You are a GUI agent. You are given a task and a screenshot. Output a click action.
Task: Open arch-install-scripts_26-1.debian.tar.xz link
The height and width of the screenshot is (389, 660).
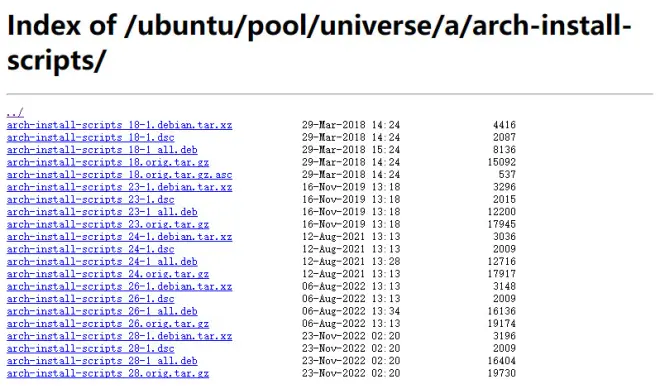pyautogui.click(x=120, y=287)
